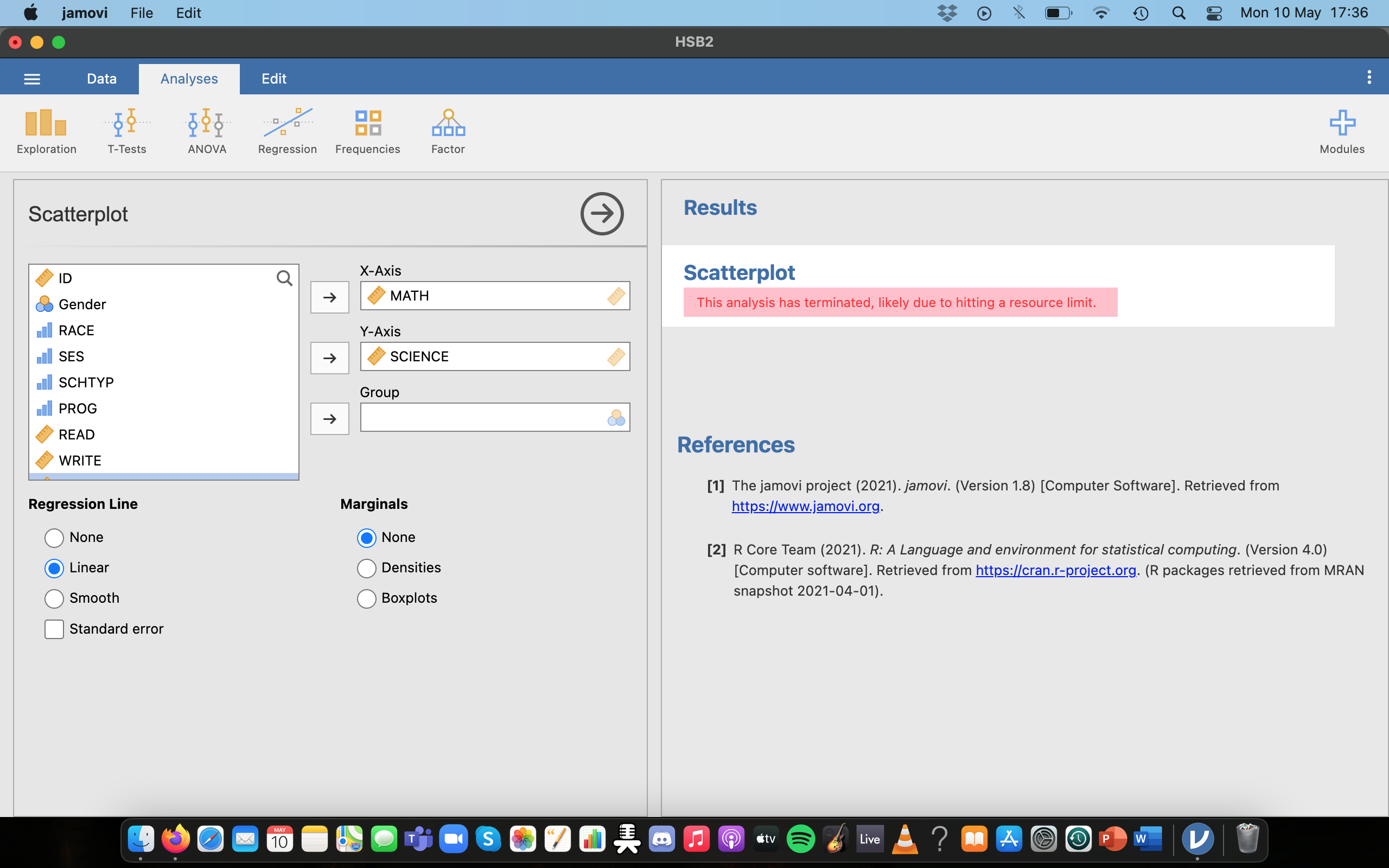The image size is (1389, 868).
Task: Enable the Standard error checkbox
Action: pos(54,629)
